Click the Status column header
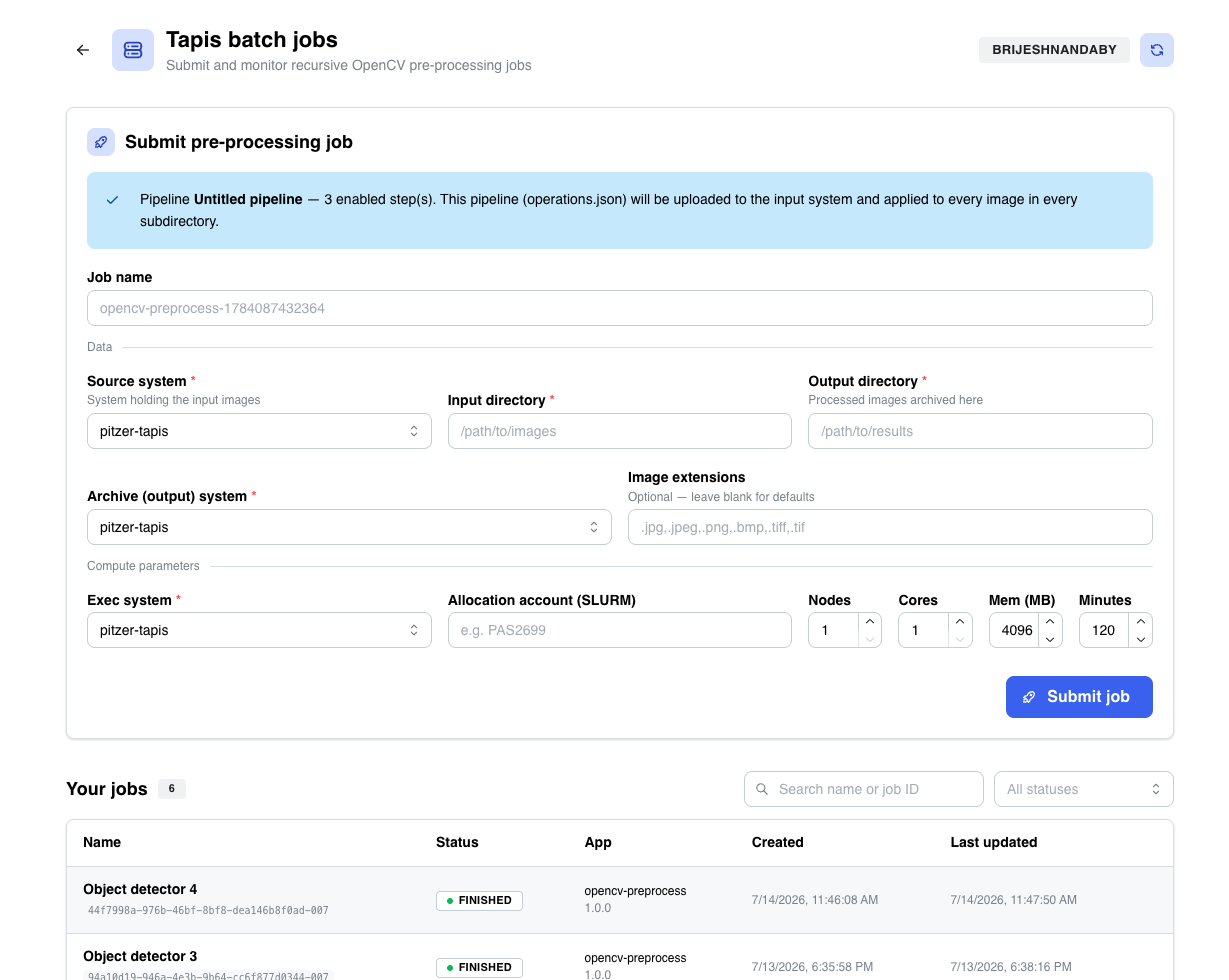This screenshot has width=1229, height=980. (x=457, y=842)
